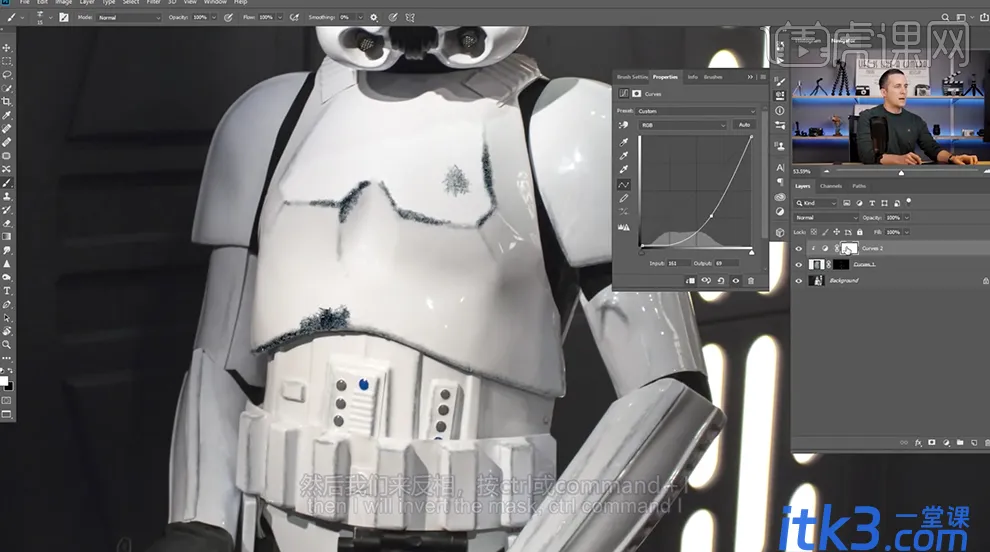Select the black point eyedropper
Viewport: 990px width, 552px height.
(x=624, y=141)
